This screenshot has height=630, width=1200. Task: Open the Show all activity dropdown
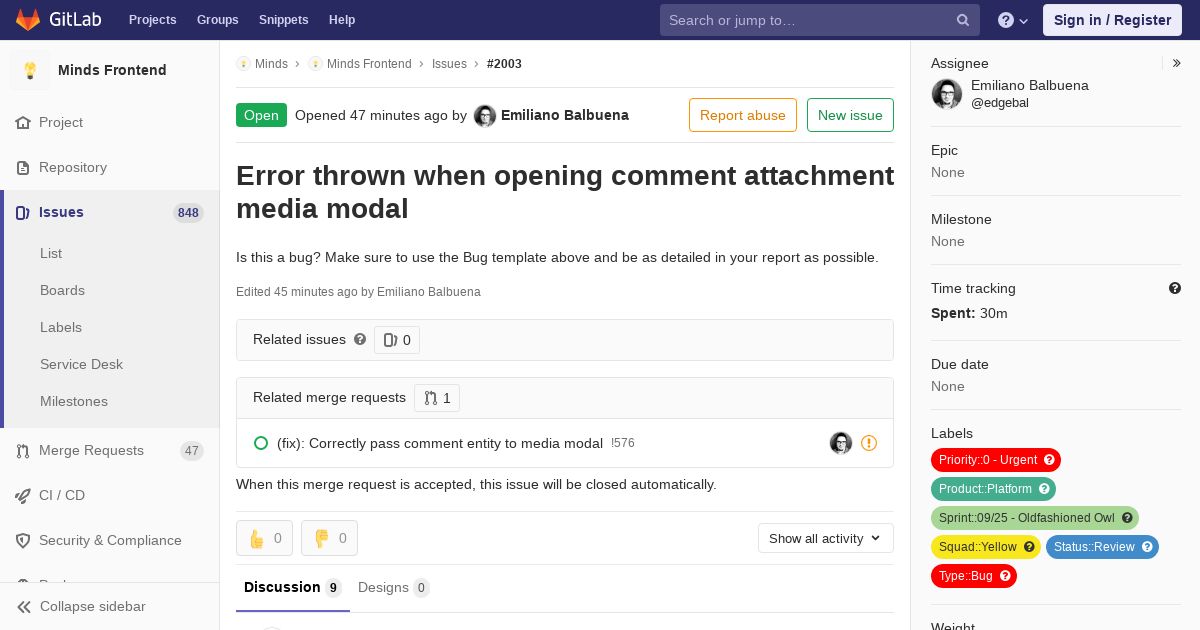[826, 538]
